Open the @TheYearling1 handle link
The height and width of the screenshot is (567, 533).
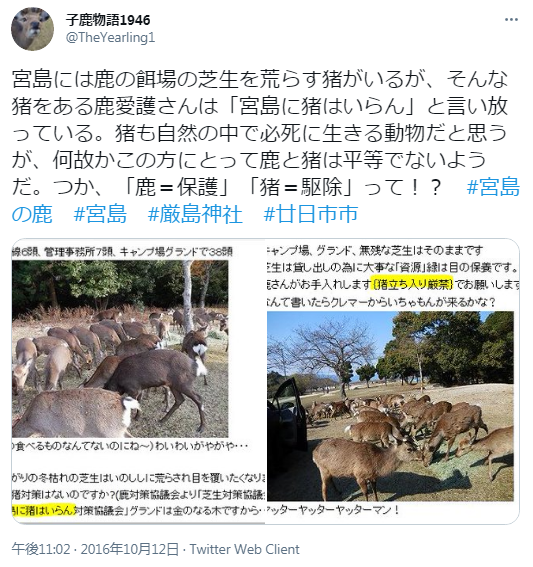pyautogui.click(x=110, y=37)
